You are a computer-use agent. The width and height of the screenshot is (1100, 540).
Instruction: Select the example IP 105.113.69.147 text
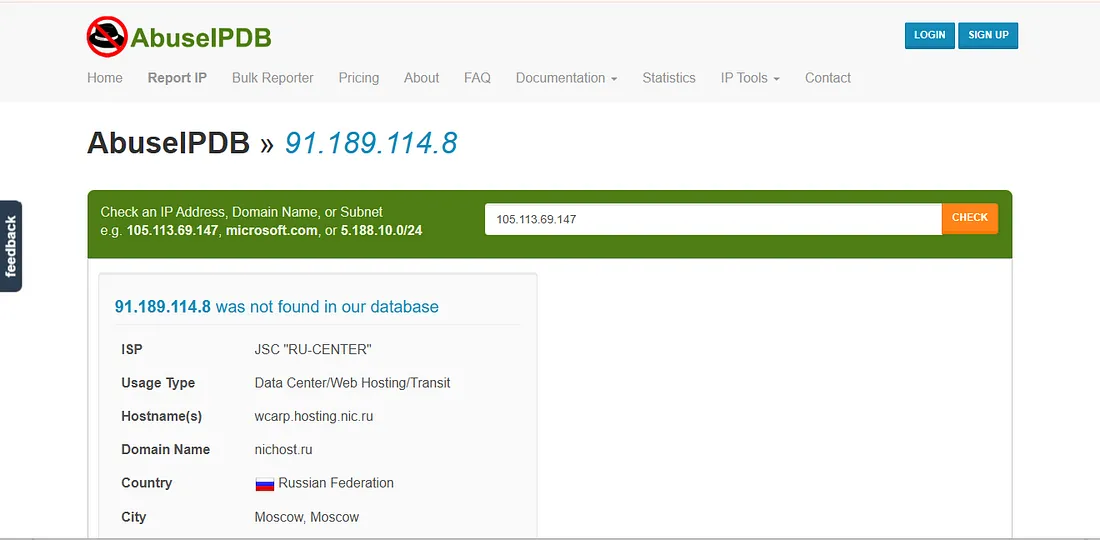[x=173, y=230]
